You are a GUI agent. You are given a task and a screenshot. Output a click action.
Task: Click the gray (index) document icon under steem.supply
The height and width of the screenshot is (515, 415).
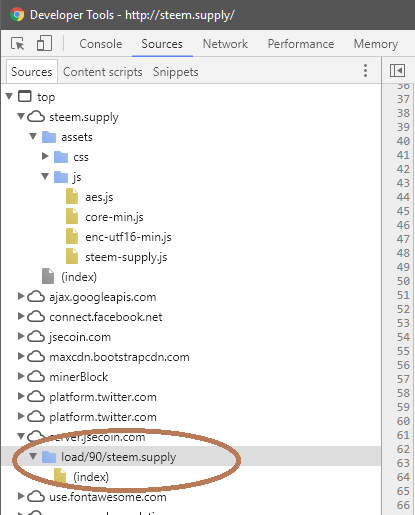click(x=48, y=276)
